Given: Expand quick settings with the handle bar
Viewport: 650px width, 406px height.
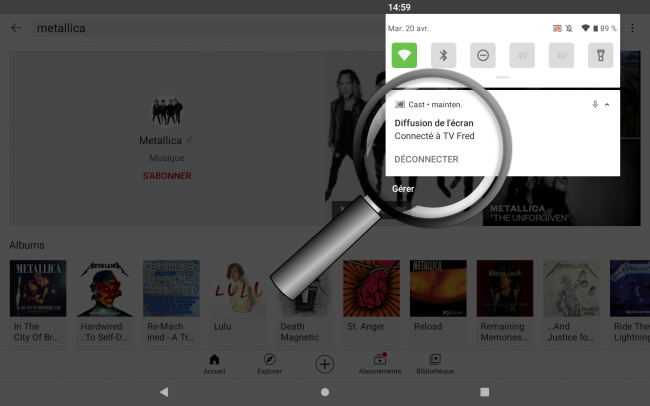Looking at the screenshot, I should pyautogui.click(x=503, y=77).
